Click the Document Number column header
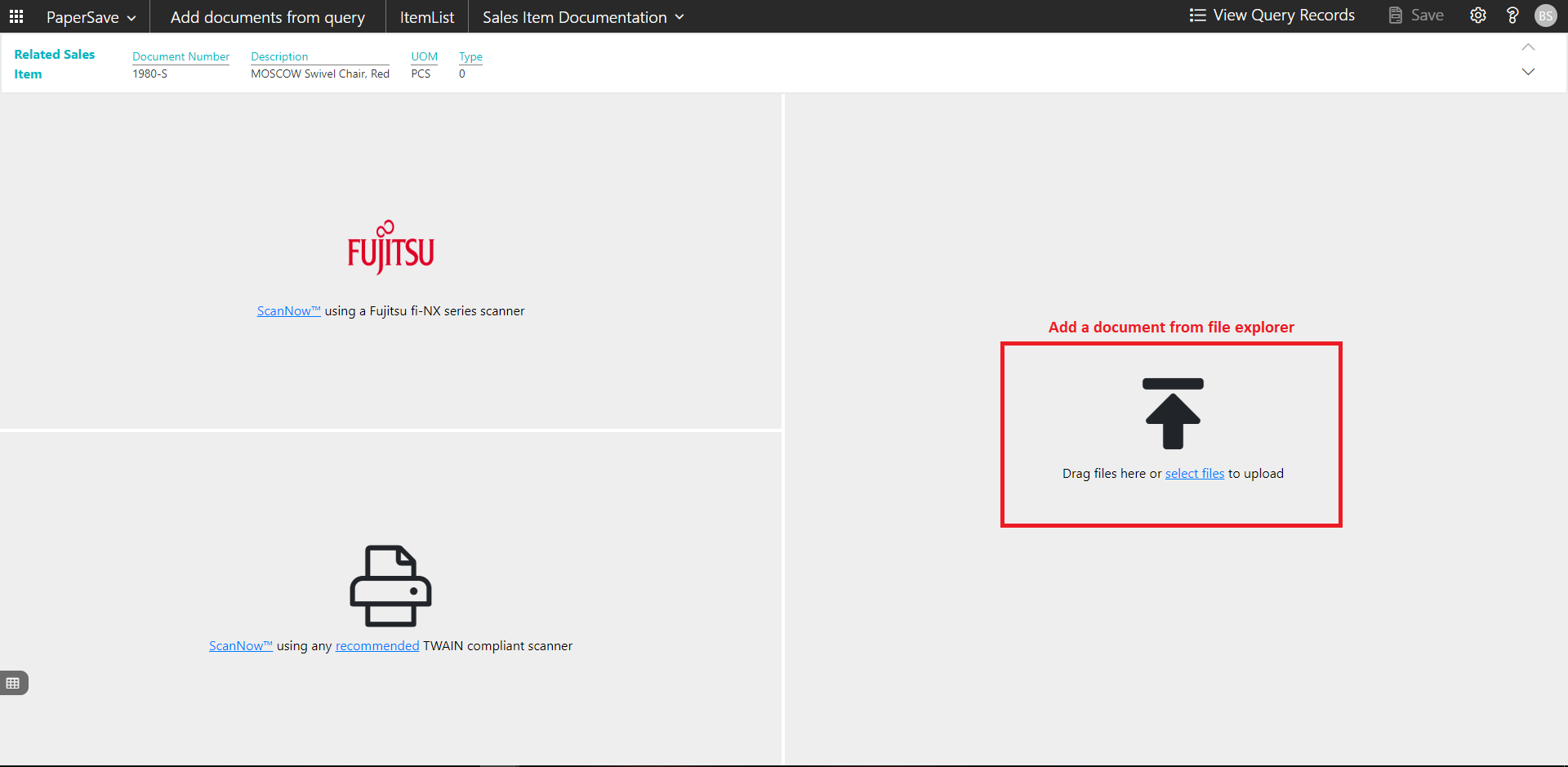The height and width of the screenshot is (767, 1568). coord(180,56)
